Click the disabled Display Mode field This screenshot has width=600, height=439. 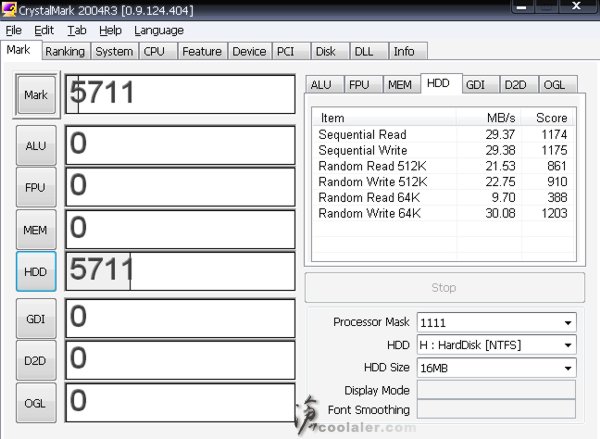(496, 390)
